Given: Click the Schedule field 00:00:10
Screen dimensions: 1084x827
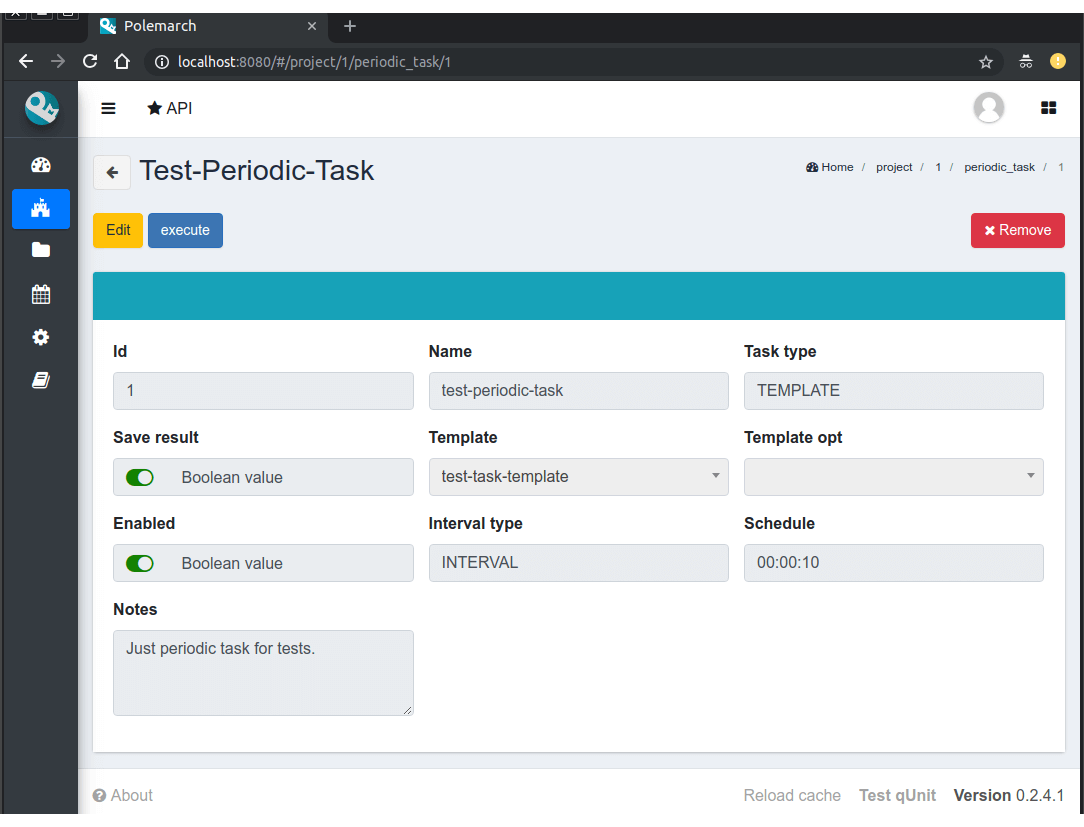Looking at the screenshot, I should [894, 563].
